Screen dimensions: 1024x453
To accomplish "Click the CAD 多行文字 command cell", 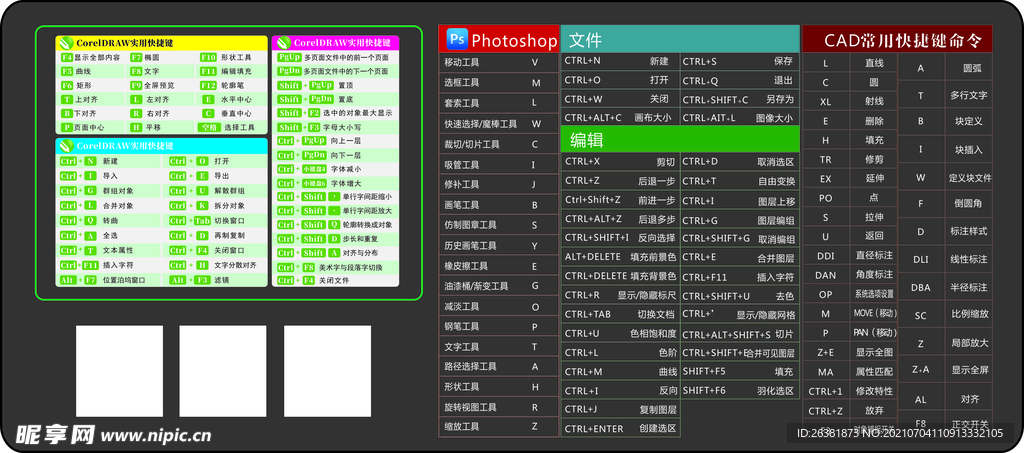I will (x=968, y=95).
